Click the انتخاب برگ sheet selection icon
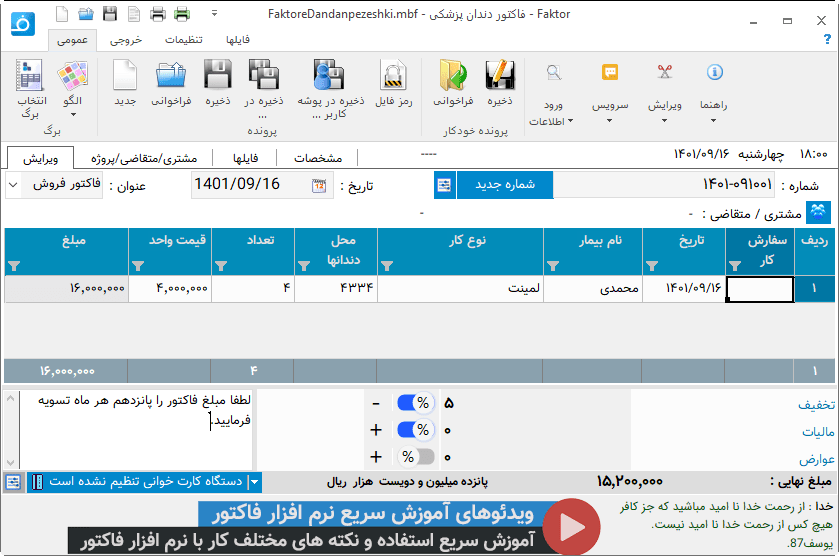The width and height of the screenshot is (839, 556). coord(29,77)
